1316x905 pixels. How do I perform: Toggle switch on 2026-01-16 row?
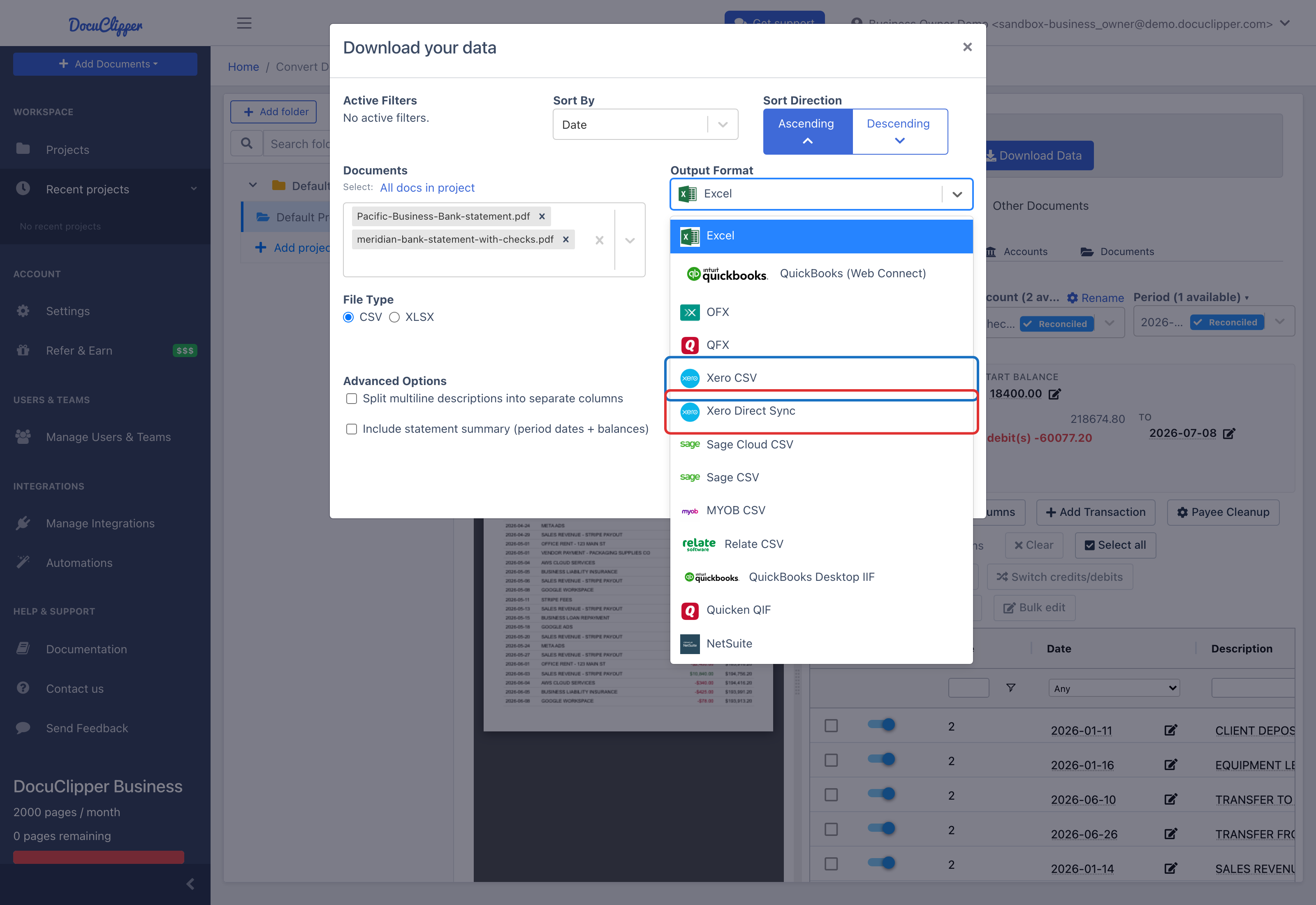881,760
